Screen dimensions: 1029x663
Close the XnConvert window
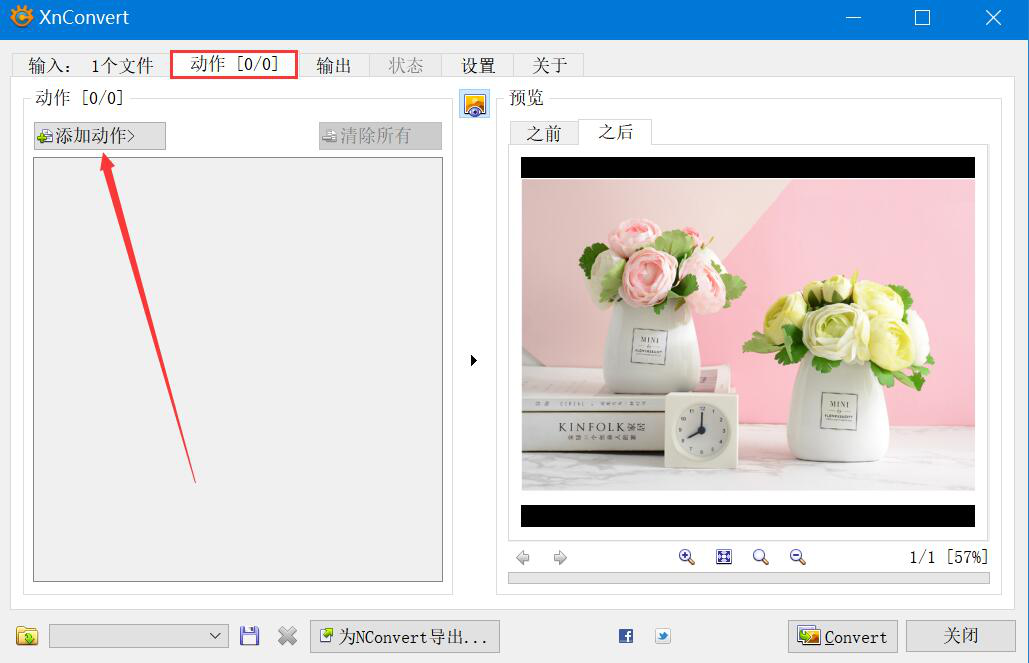coord(994,18)
